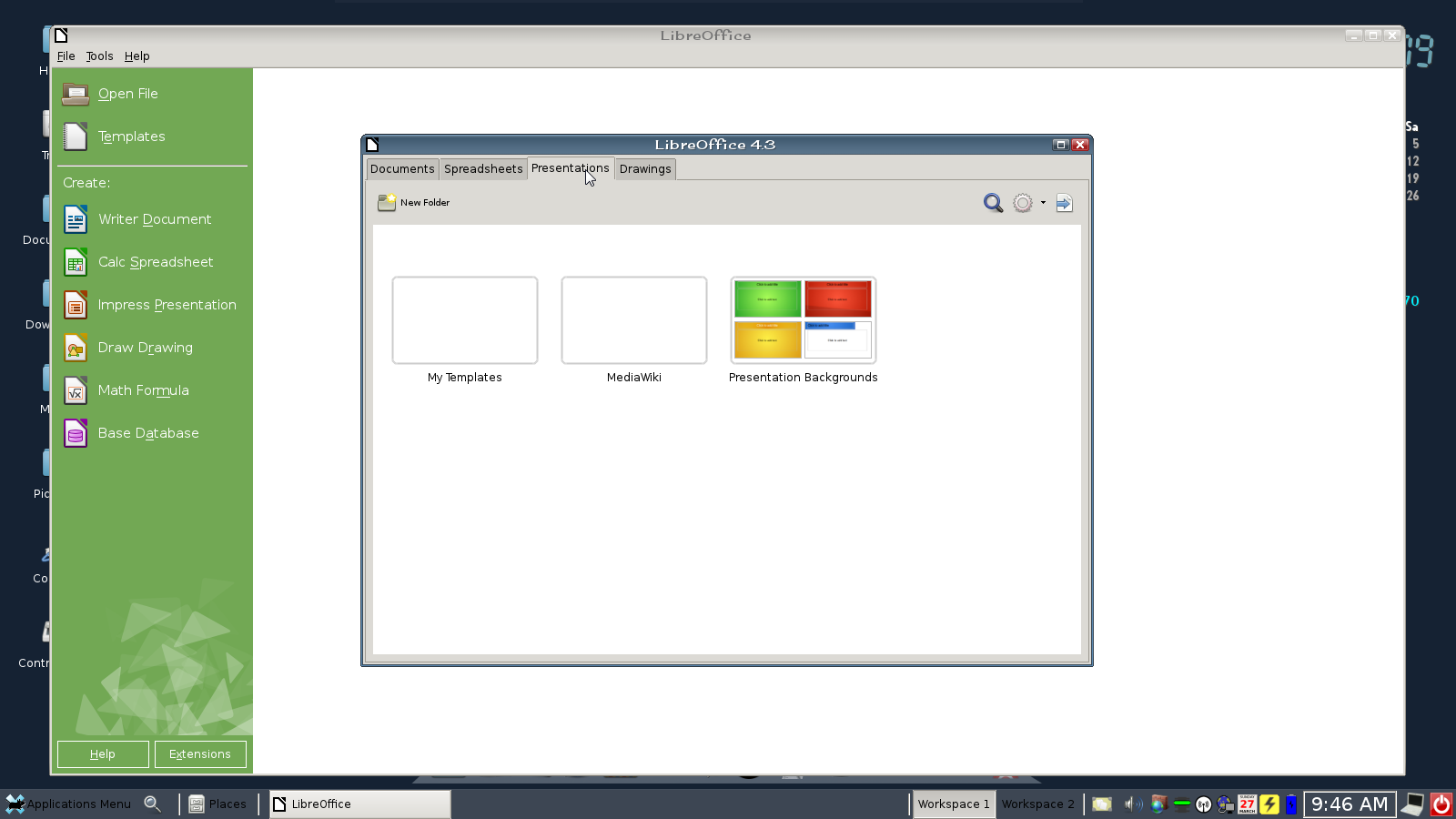Select the My Templates folder thumbnail
Screen dimensions: 1456x819
[465, 320]
